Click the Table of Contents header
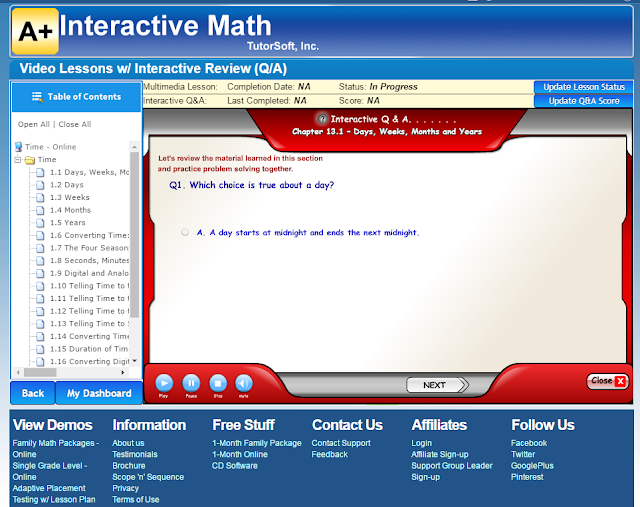 click(x=77, y=97)
